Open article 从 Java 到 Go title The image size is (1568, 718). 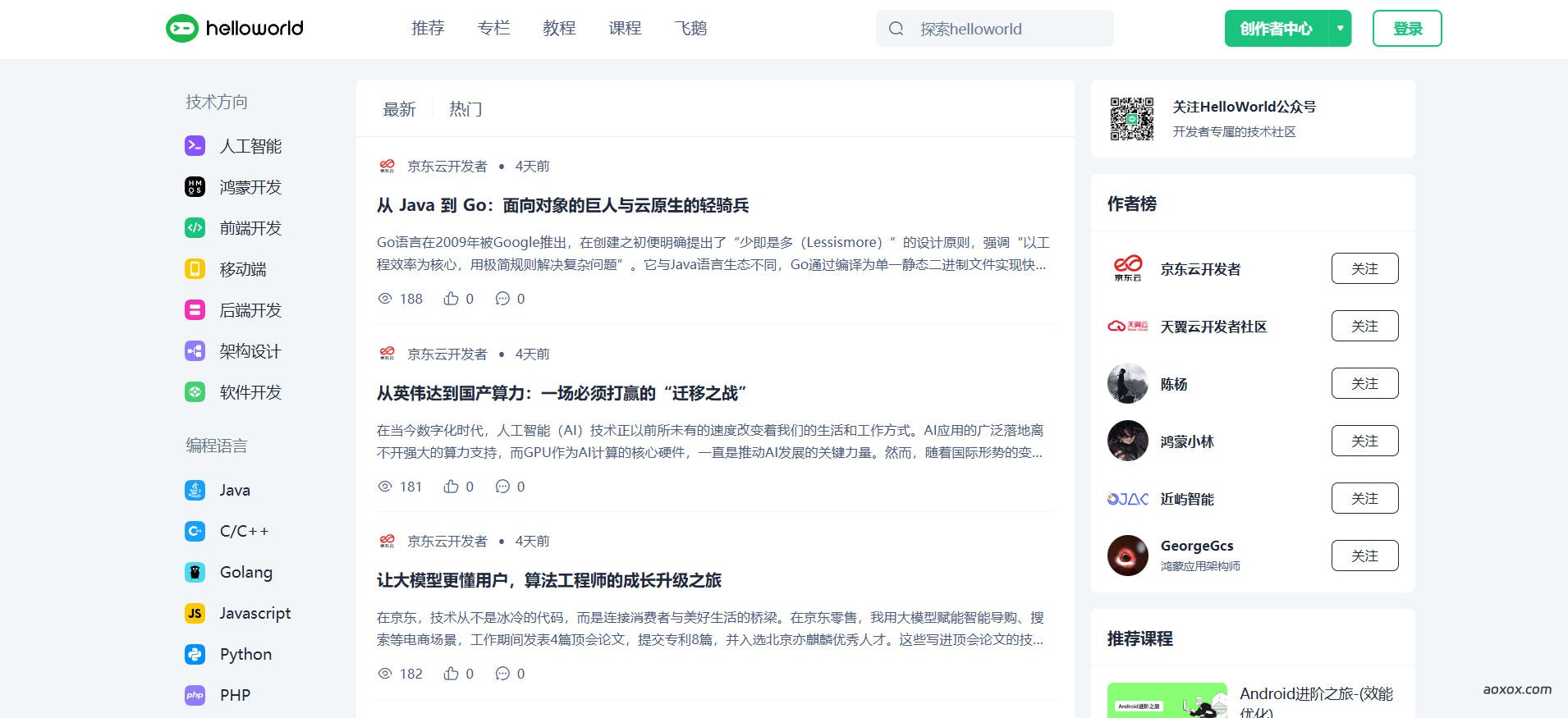(562, 205)
